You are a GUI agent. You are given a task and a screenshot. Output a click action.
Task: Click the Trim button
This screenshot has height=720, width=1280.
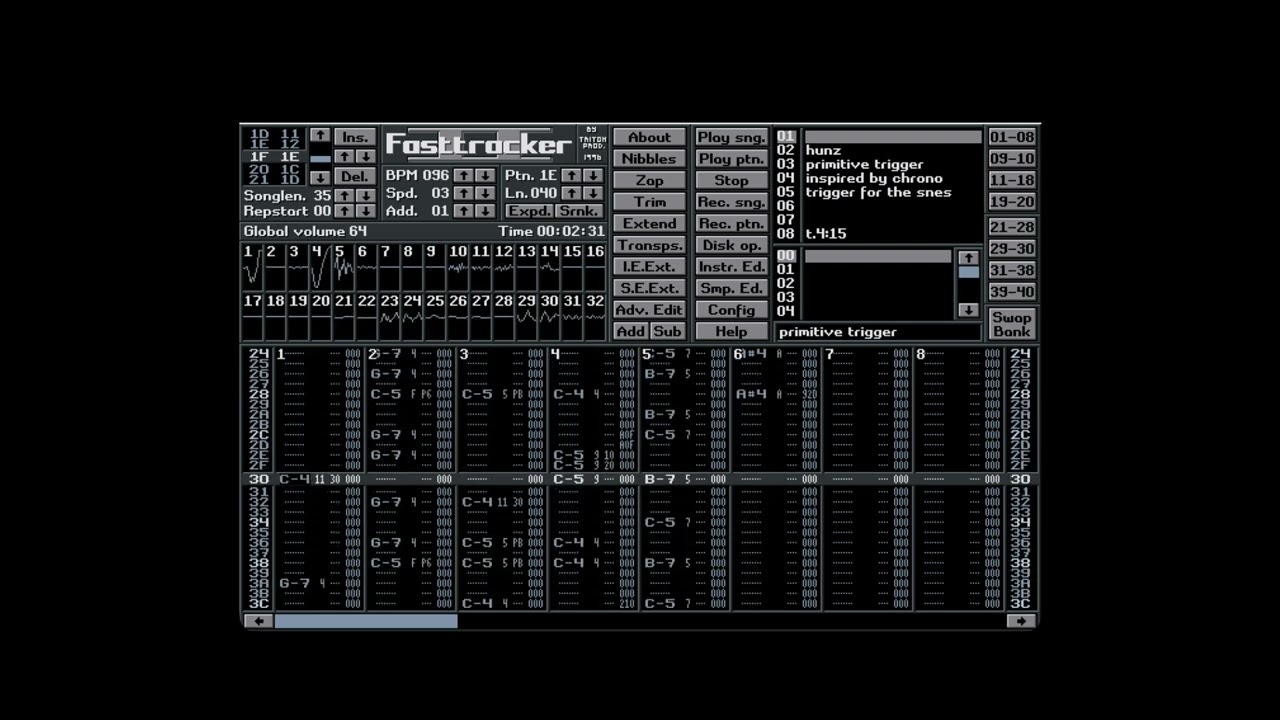[x=649, y=202]
